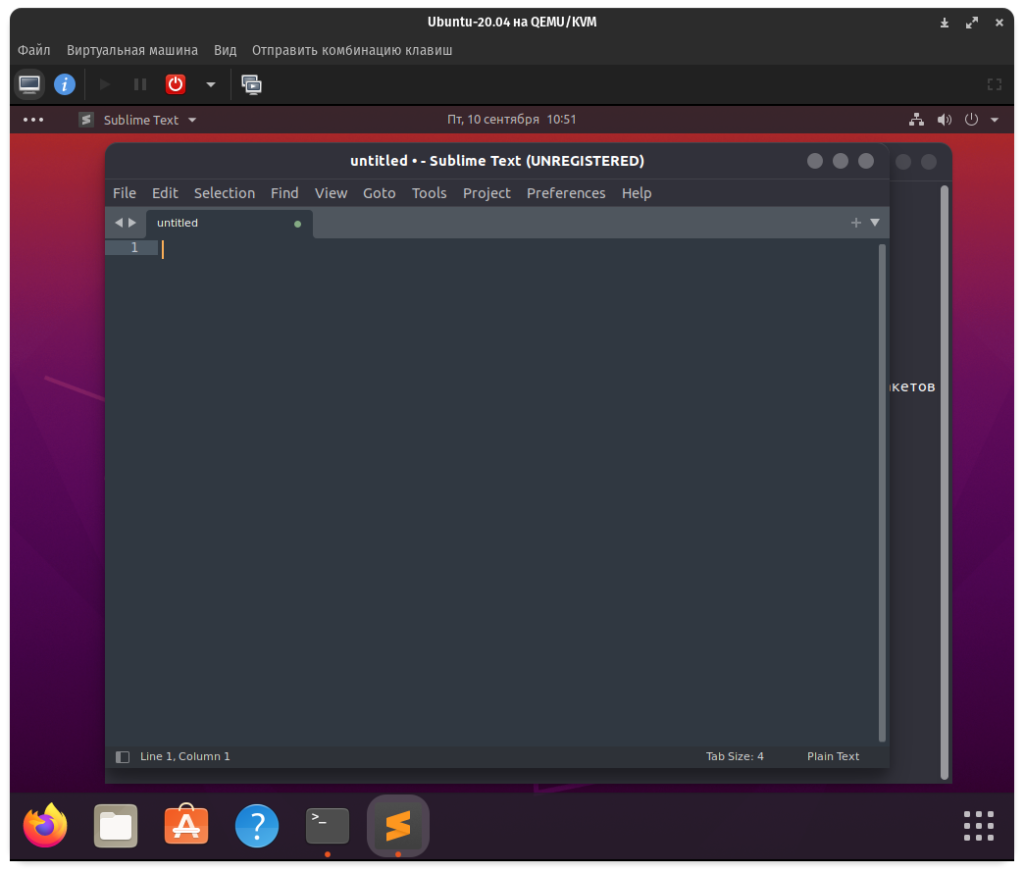
Task: Open the Tools menu
Action: point(429,193)
